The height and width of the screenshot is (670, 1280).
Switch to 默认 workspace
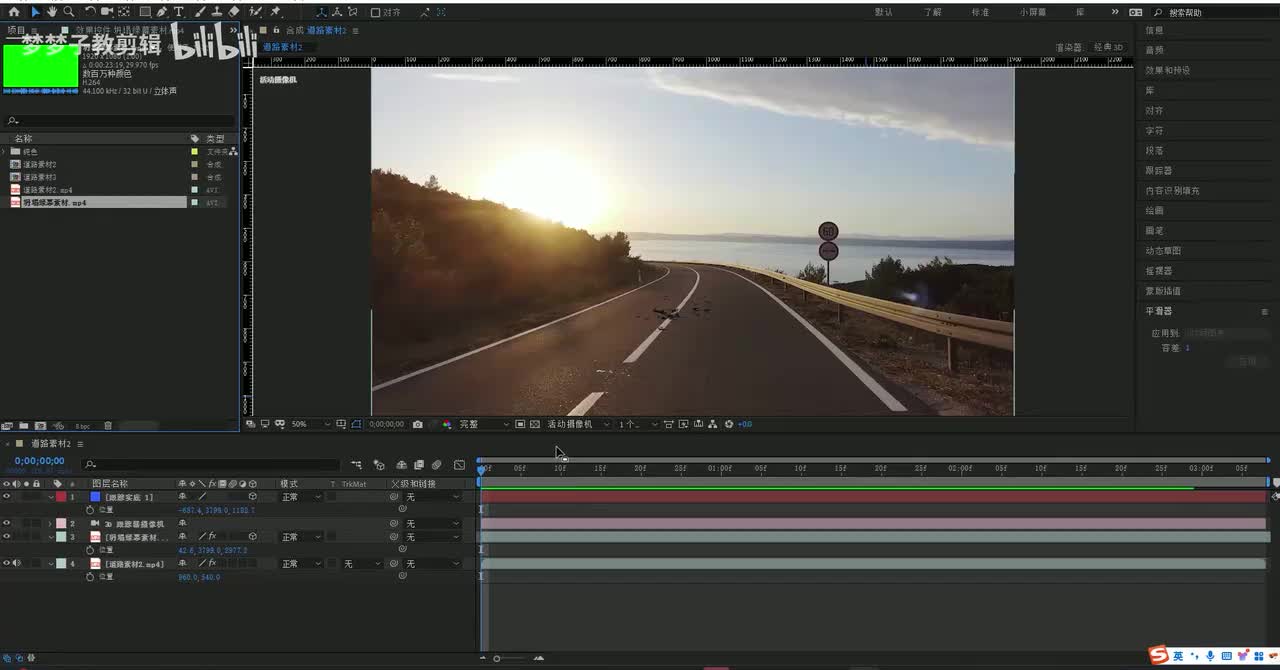click(884, 12)
